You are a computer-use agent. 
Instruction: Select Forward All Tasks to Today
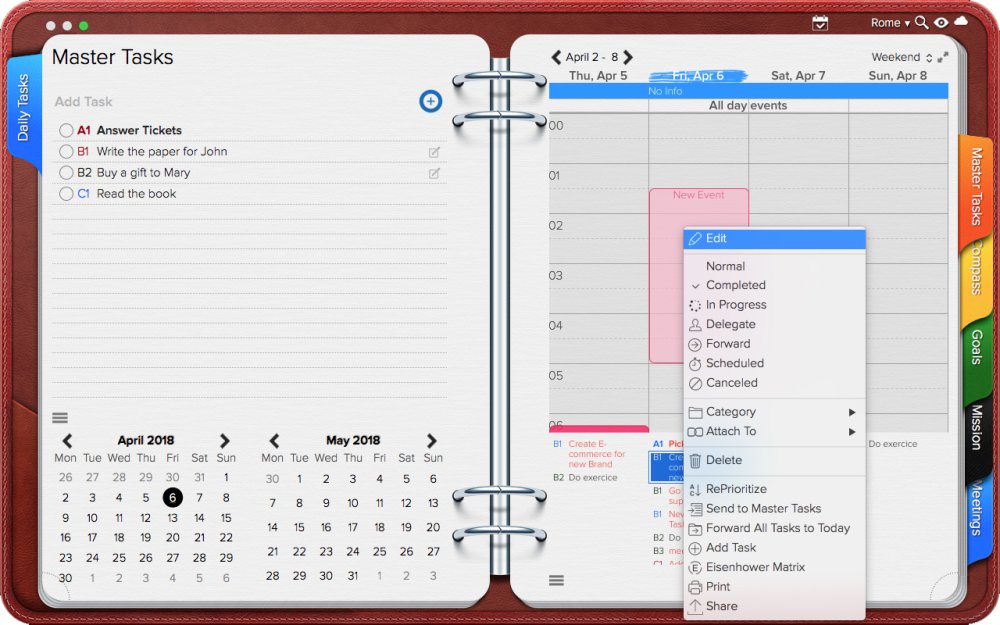774,528
